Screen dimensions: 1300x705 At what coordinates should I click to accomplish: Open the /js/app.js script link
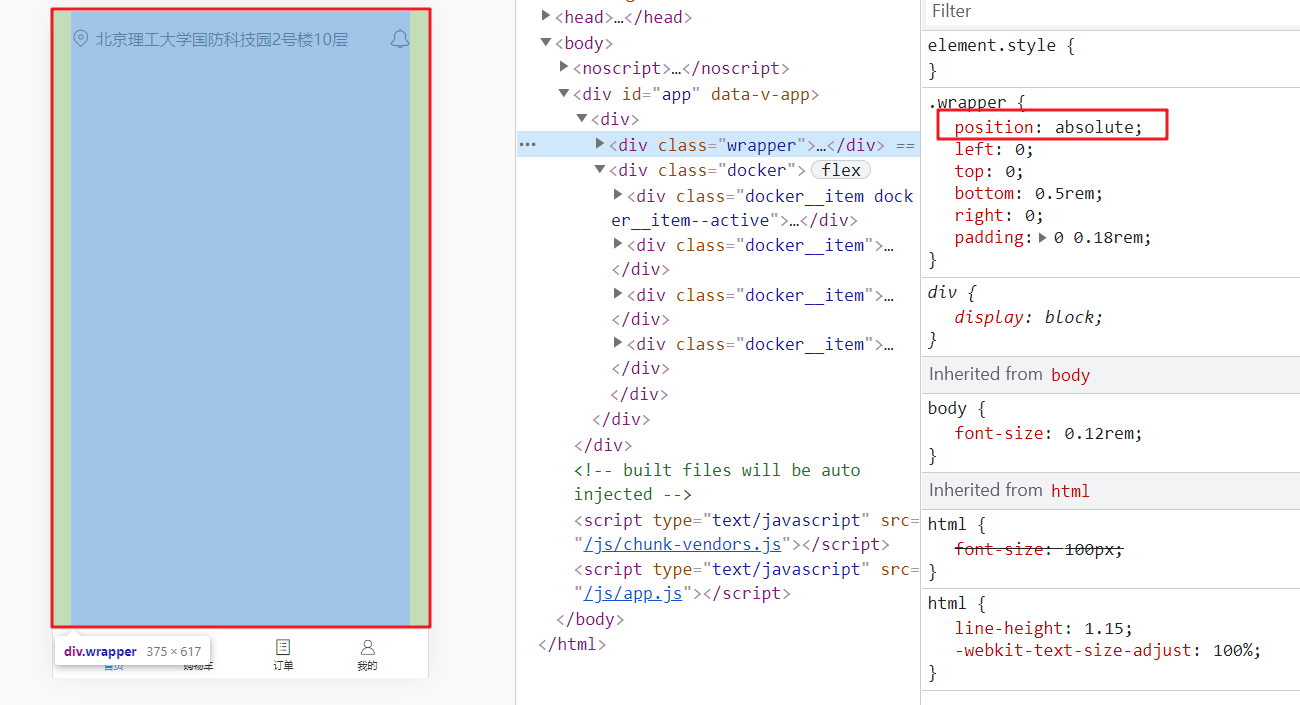[x=633, y=593]
